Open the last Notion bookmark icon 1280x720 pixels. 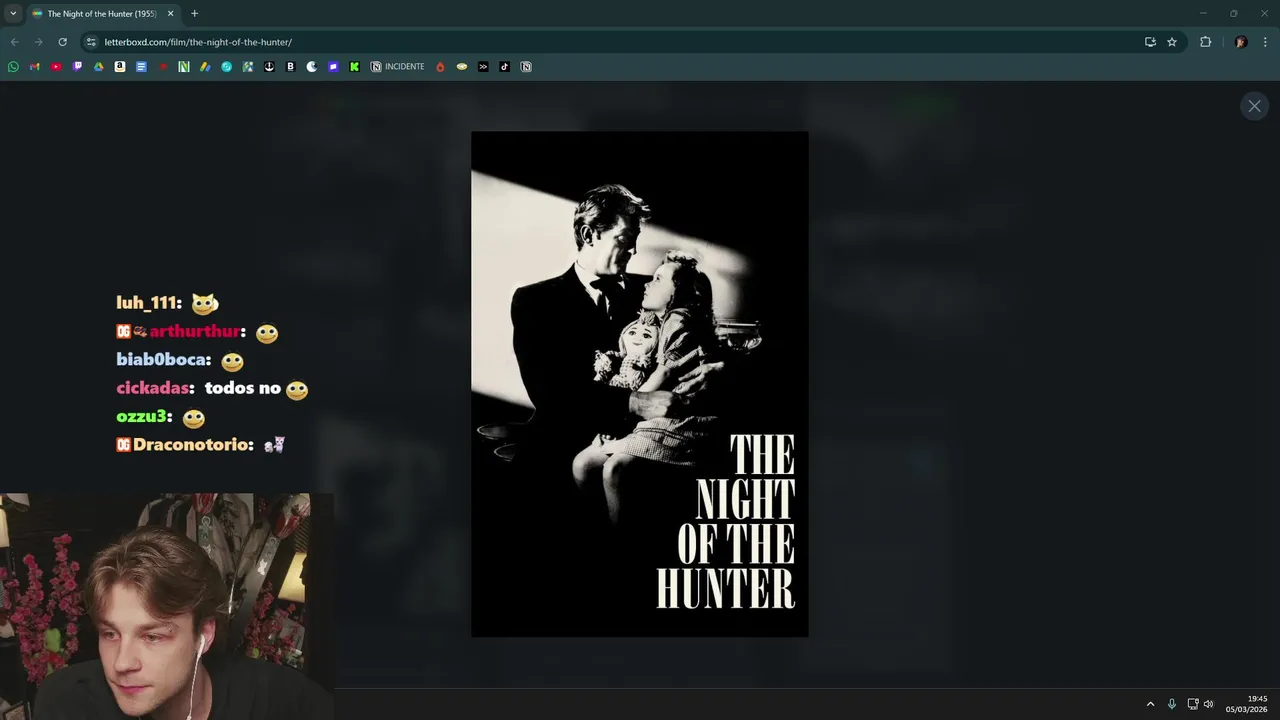(x=526, y=67)
